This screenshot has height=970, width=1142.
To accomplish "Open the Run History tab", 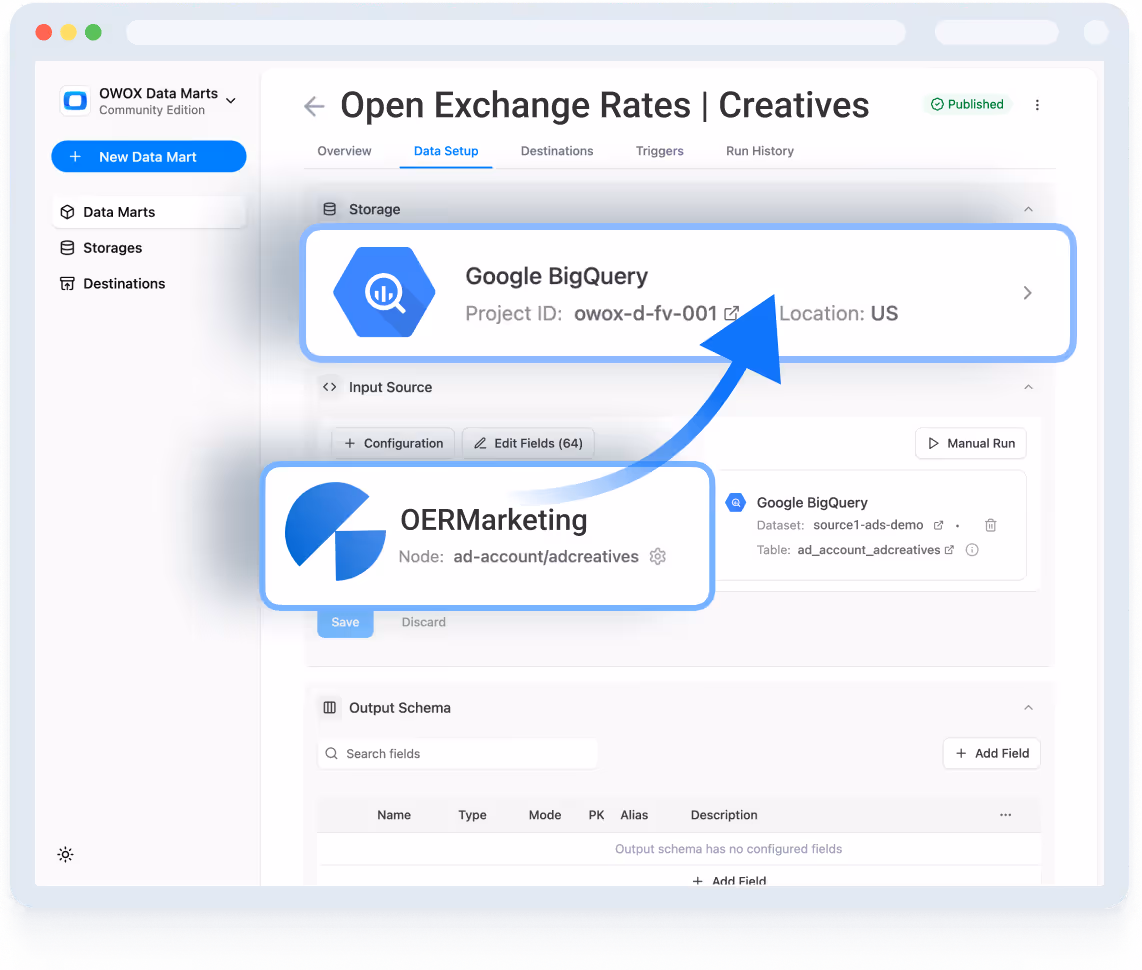I will point(760,151).
